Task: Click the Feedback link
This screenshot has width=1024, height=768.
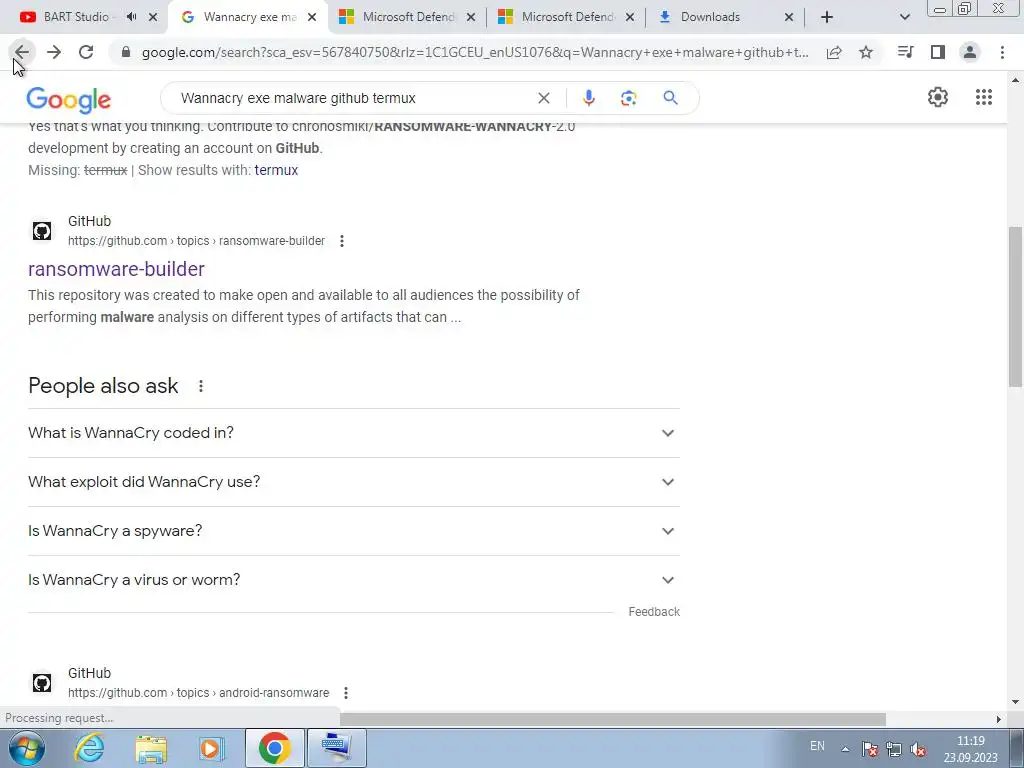Action: coord(654,612)
